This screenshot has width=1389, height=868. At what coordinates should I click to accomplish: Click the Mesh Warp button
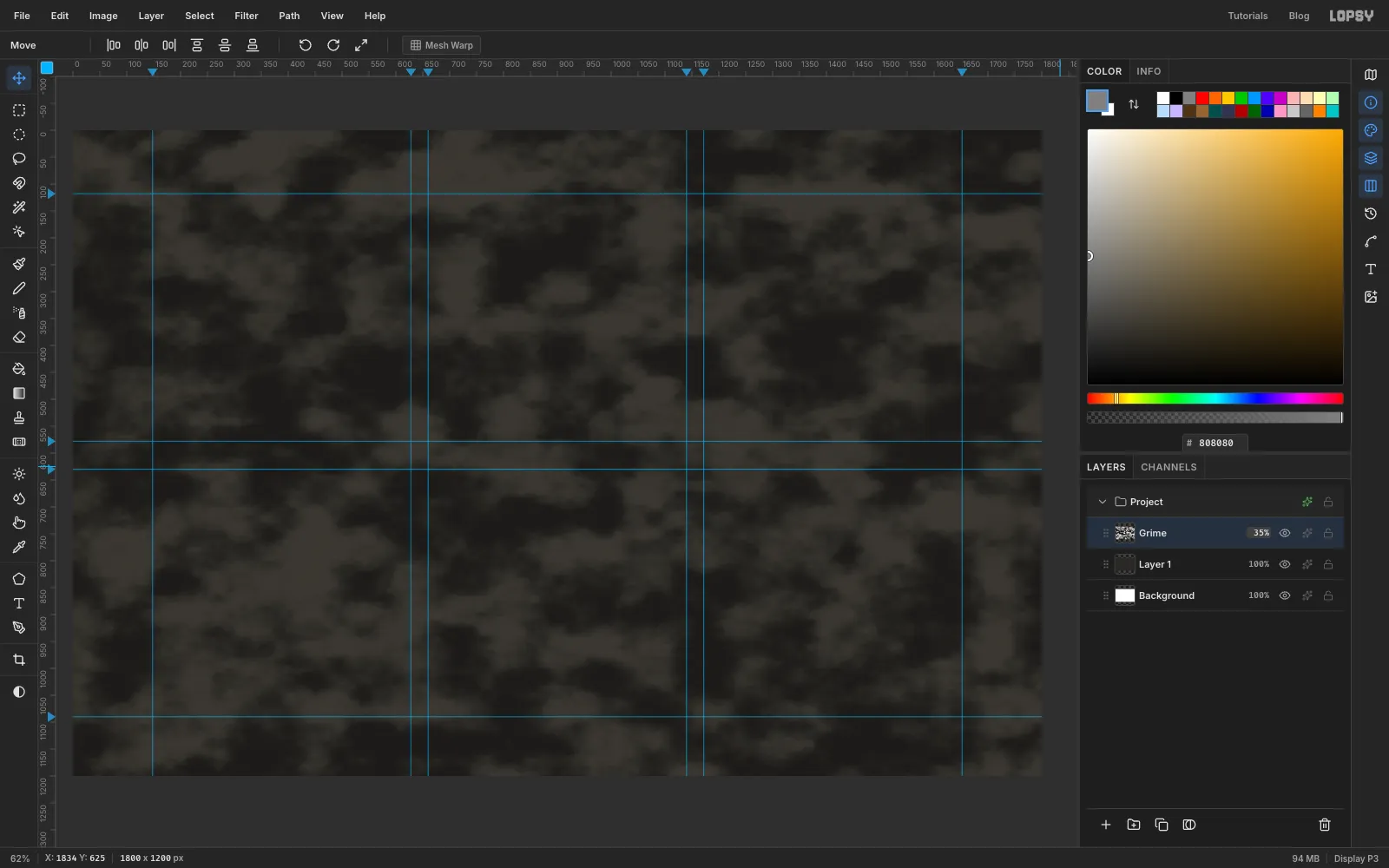[x=442, y=45]
